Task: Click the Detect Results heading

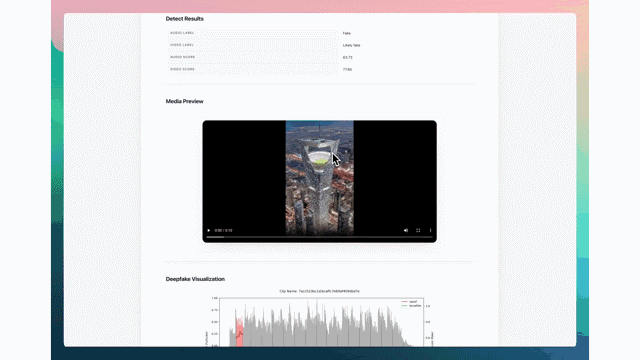Action: pos(184,19)
